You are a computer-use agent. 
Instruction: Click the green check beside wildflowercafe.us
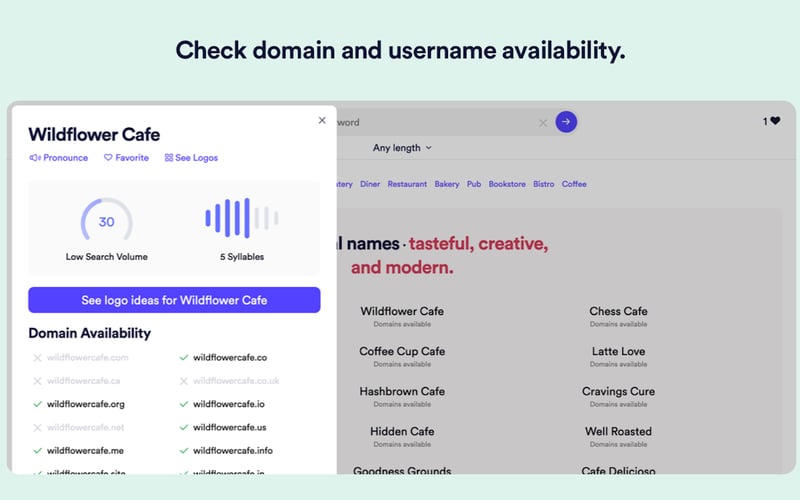click(x=184, y=428)
